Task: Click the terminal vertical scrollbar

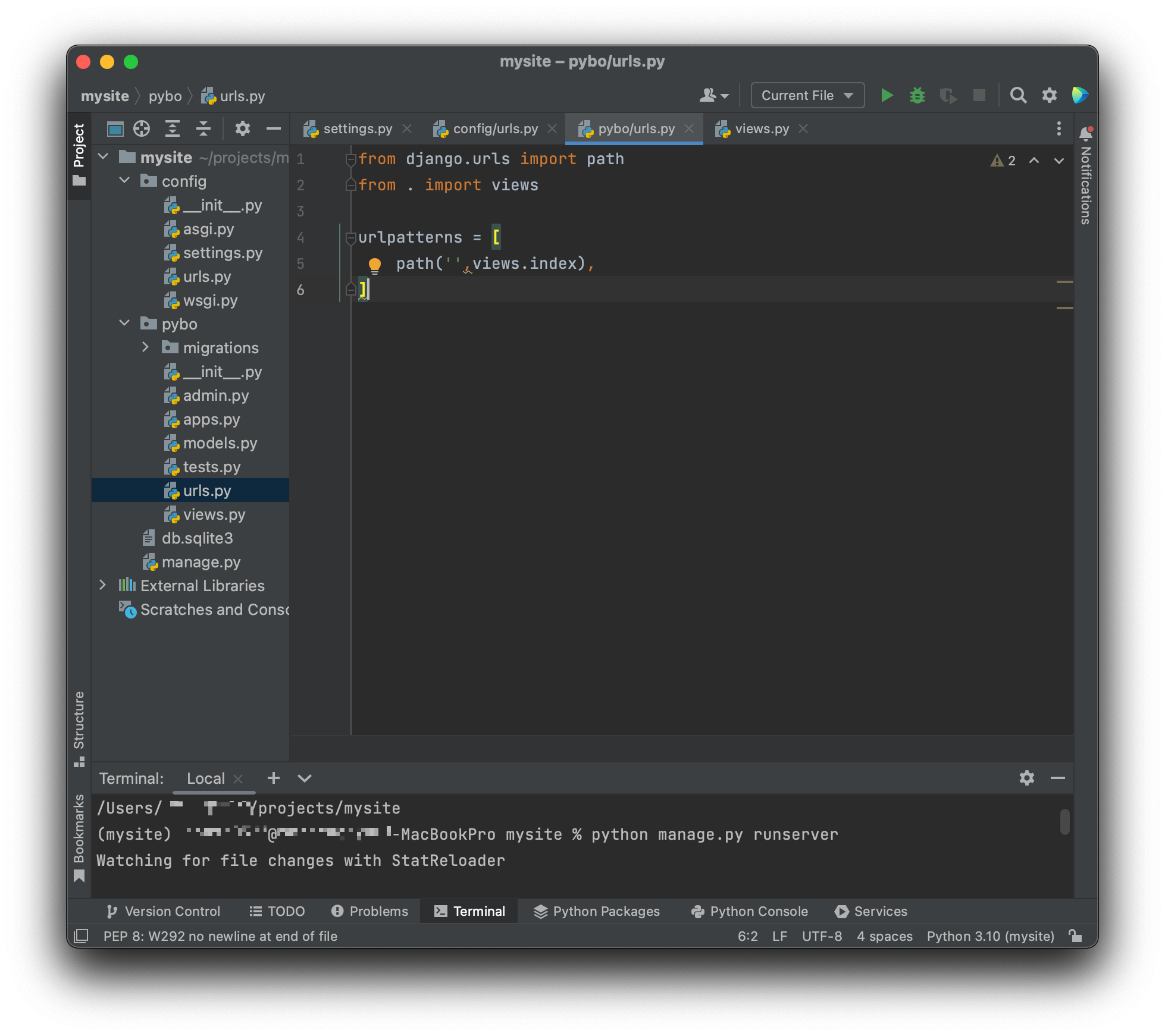Action: pos(1064,822)
